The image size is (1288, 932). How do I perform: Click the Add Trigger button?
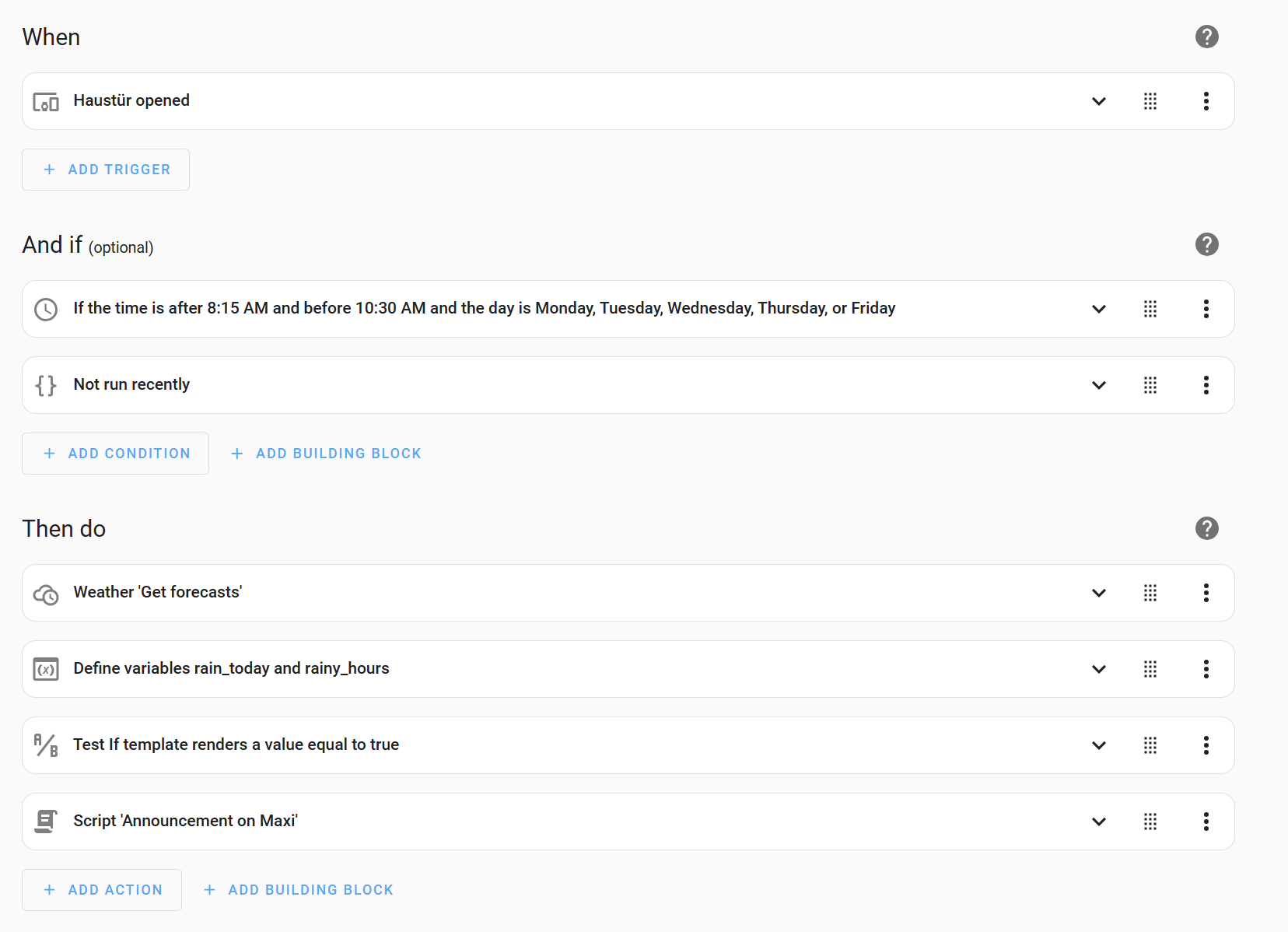point(106,170)
